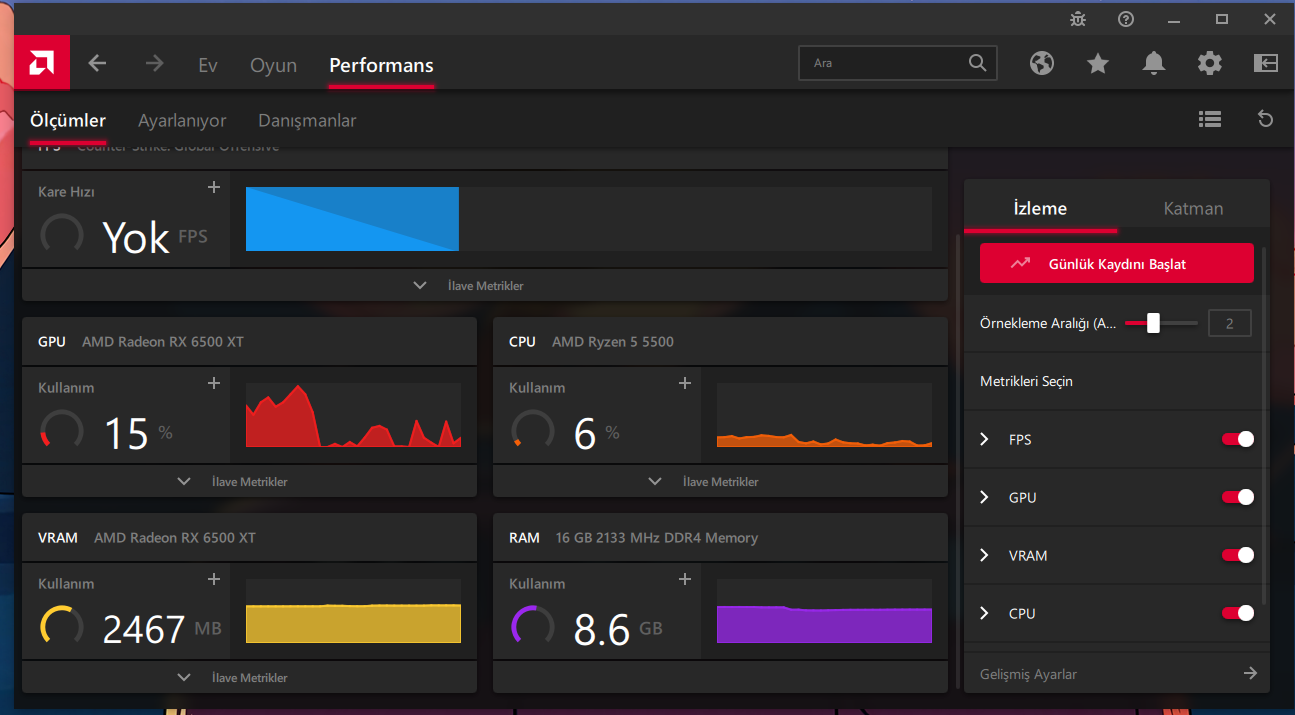Screen dimensions: 1295x715
Task: Click the search magnifier icon
Action: pyautogui.click(x=977, y=63)
